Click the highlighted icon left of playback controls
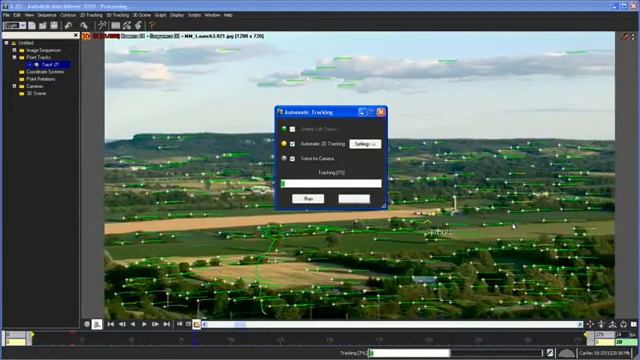The image size is (640, 360). (x=97, y=324)
